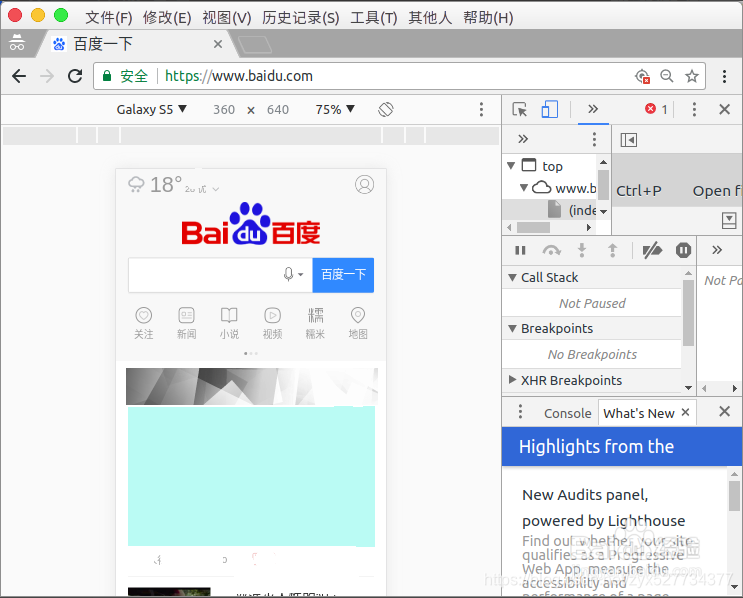Rotate the device orientation
The height and width of the screenshot is (598, 743).
coord(386,109)
